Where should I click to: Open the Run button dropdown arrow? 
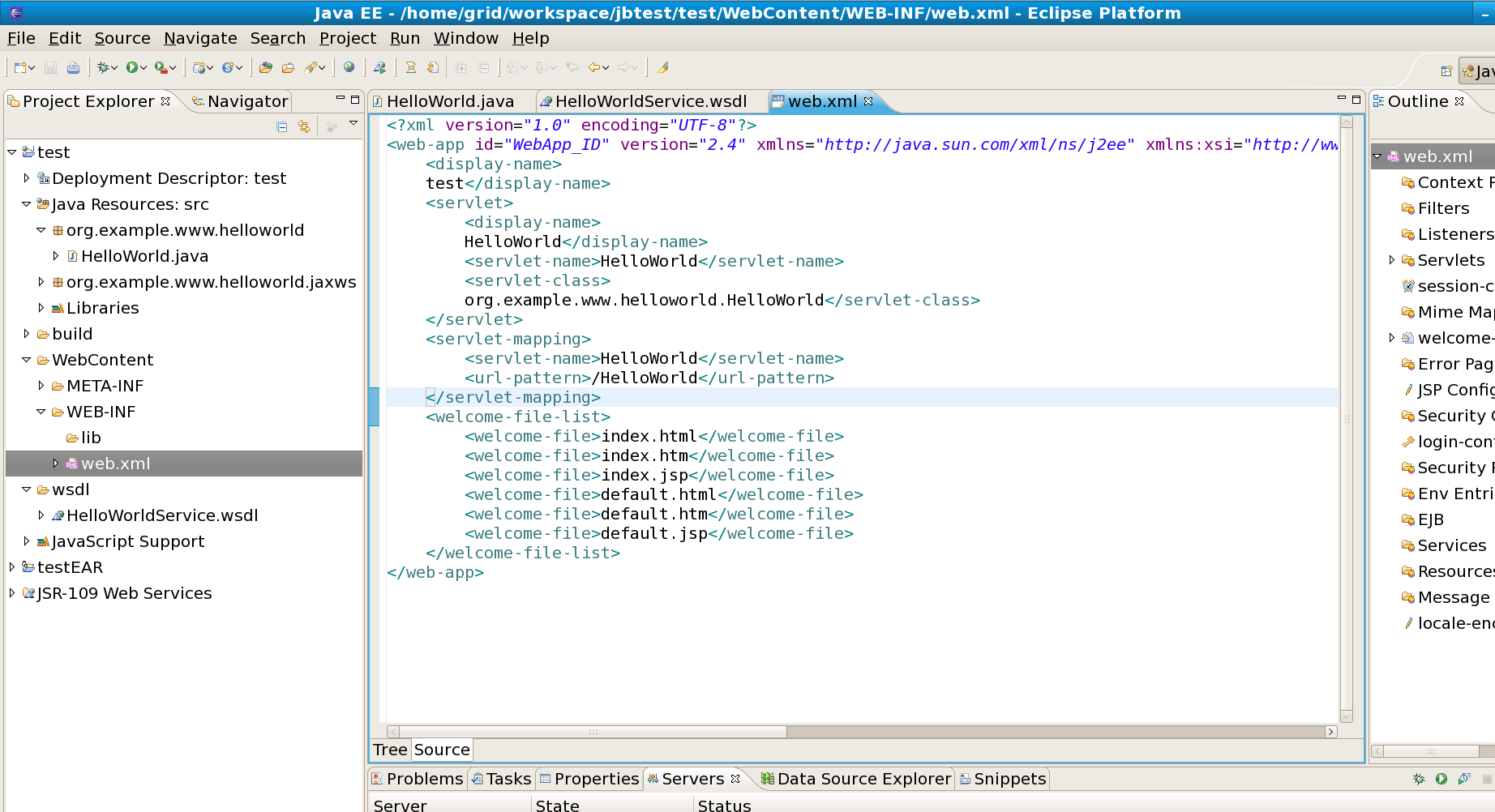tap(146, 67)
